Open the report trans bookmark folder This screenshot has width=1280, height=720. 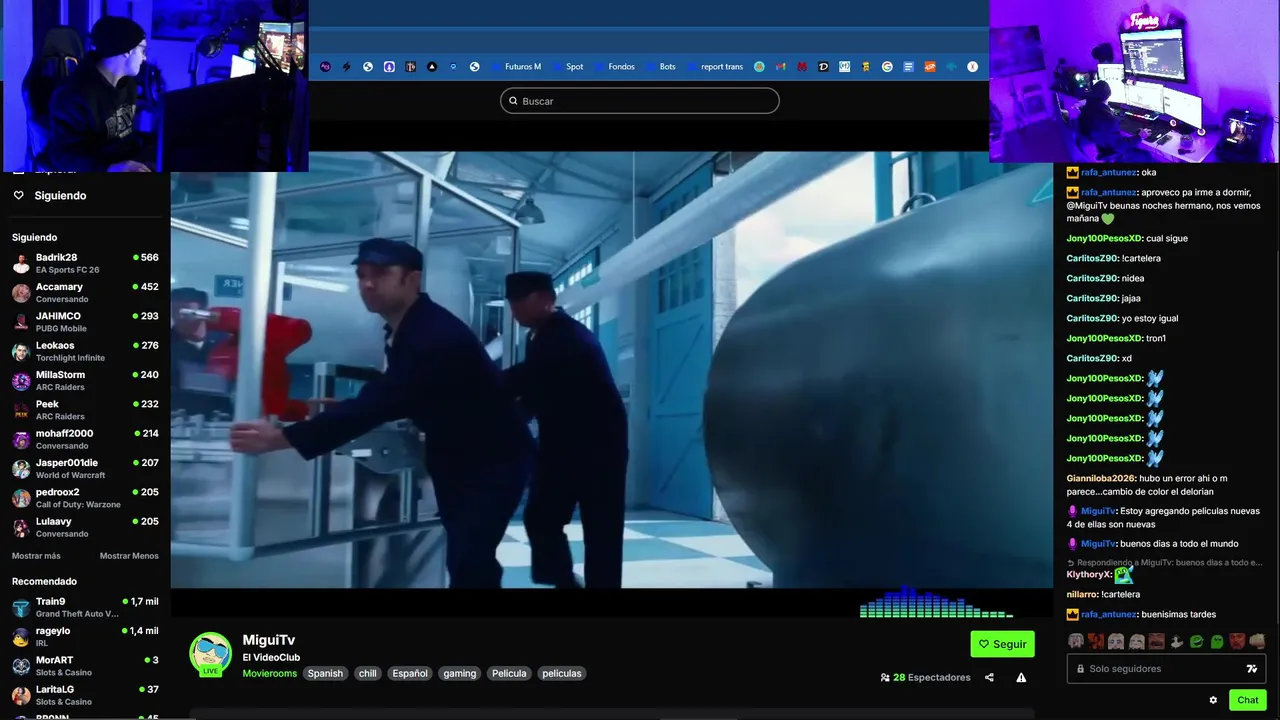pos(715,67)
